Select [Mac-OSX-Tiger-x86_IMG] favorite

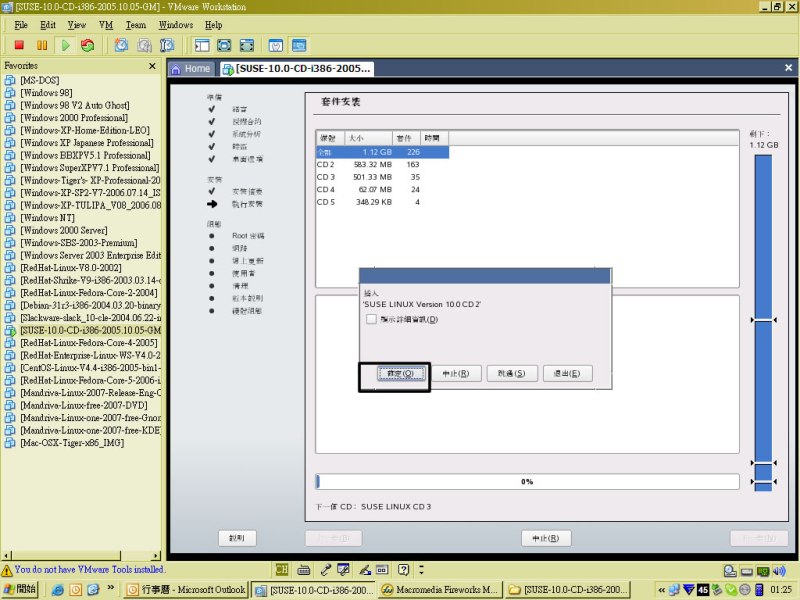[x=72, y=443]
